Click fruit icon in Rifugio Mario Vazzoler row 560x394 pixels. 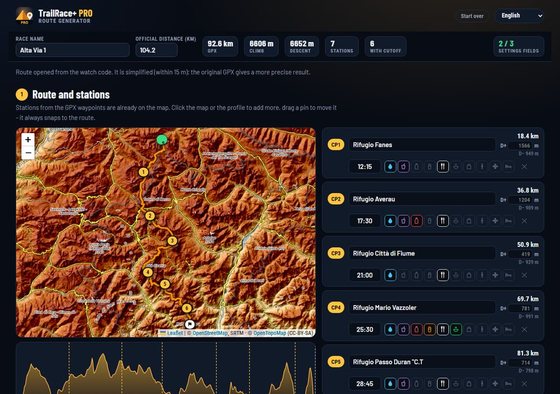[x=403, y=329]
